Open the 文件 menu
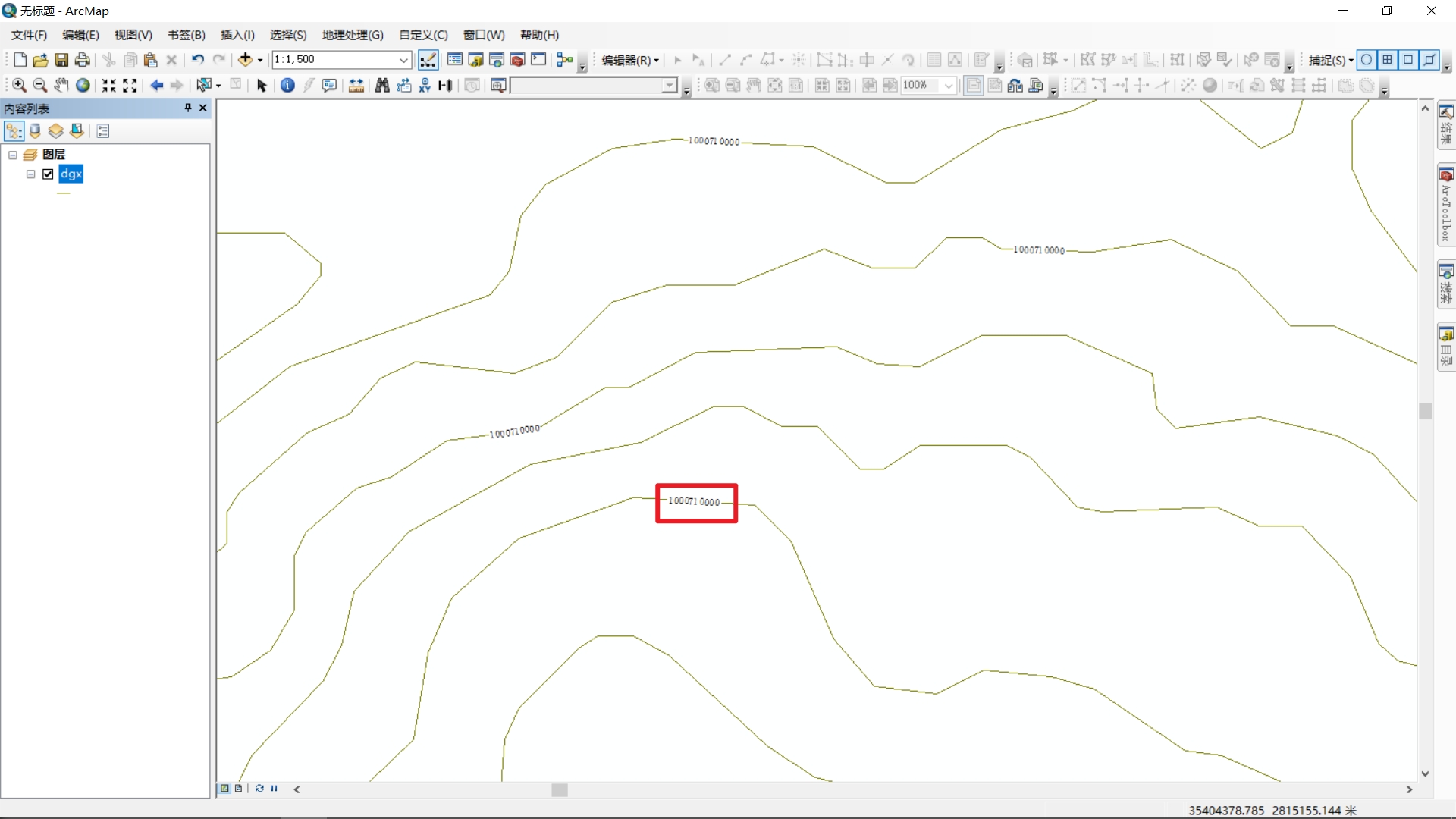Image resolution: width=1456 pixels, height=819 pixels. coord(29,35)
